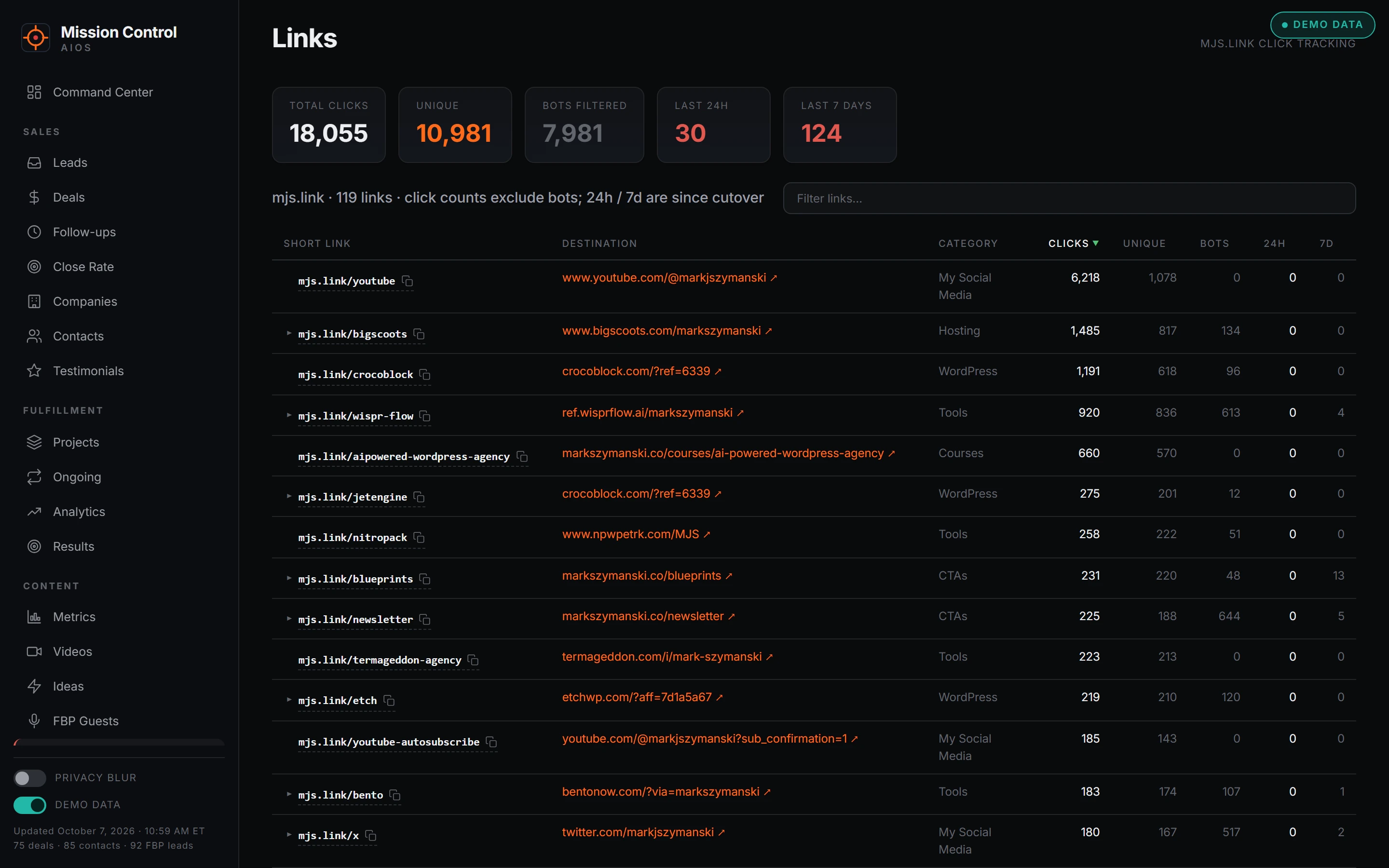This screenshot has width=1389, height=868.
Task: Copy the mjs.link/etch short link
Action: point(390,701)
